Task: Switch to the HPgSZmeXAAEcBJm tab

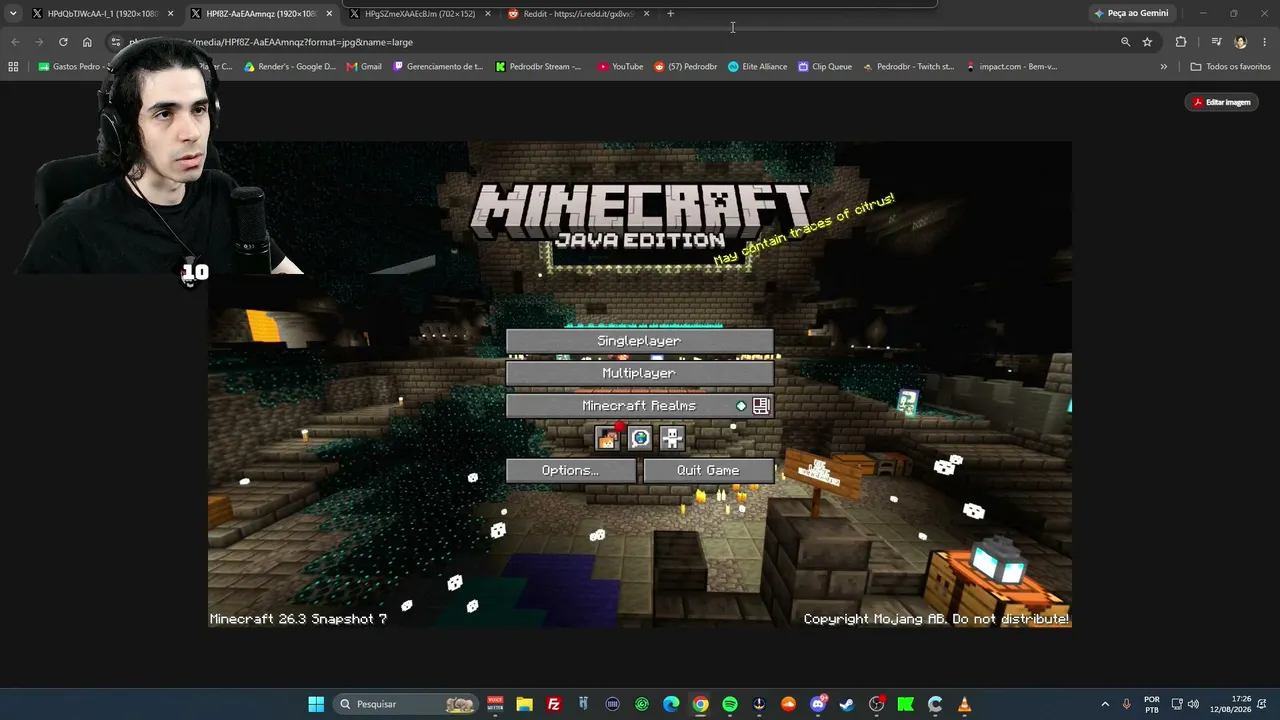Action: click(x=420, y=14)
